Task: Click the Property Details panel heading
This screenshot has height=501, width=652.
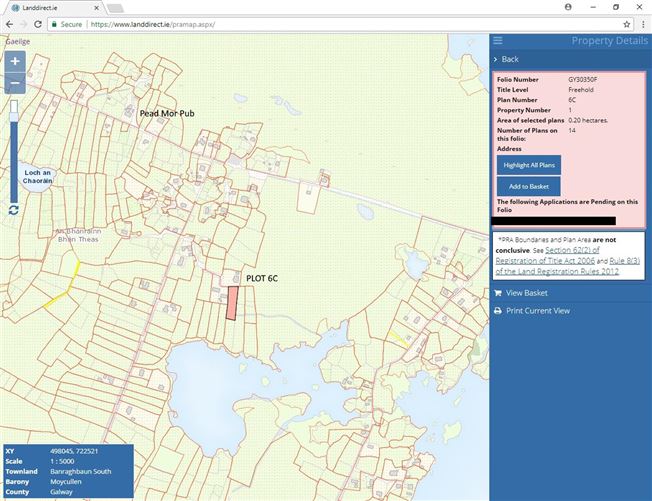Action: click(x=610, y=41)
